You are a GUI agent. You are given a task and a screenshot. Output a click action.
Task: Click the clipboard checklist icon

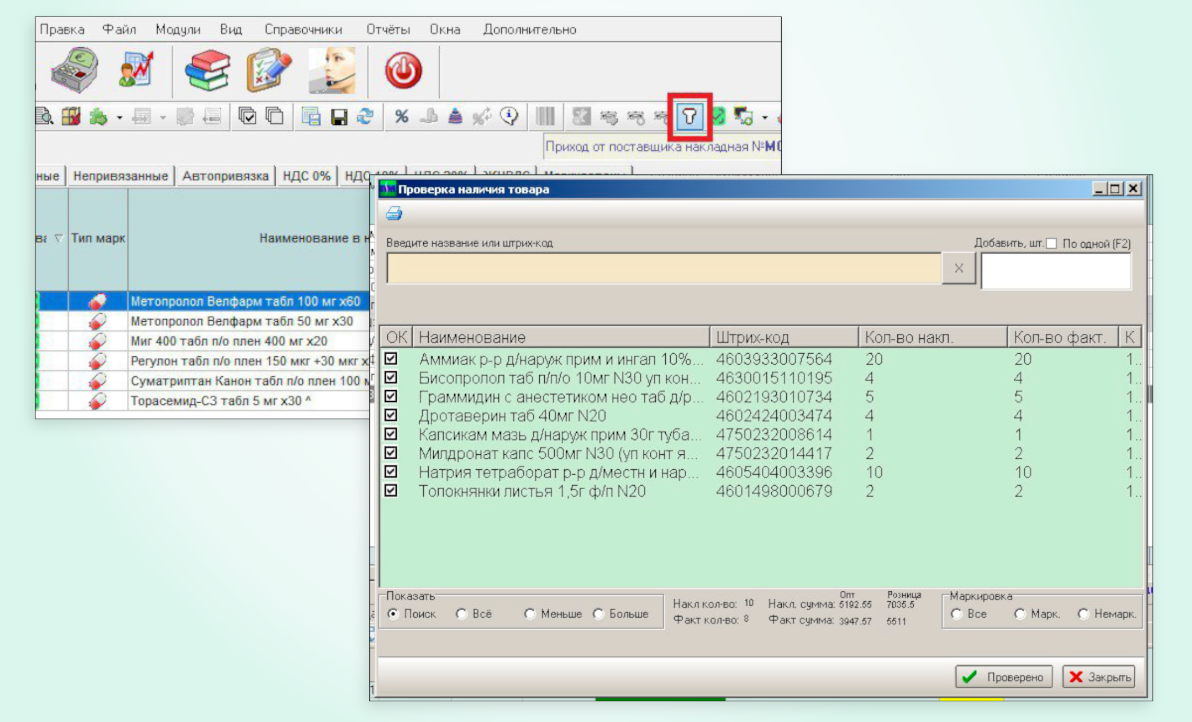point(268,71)
